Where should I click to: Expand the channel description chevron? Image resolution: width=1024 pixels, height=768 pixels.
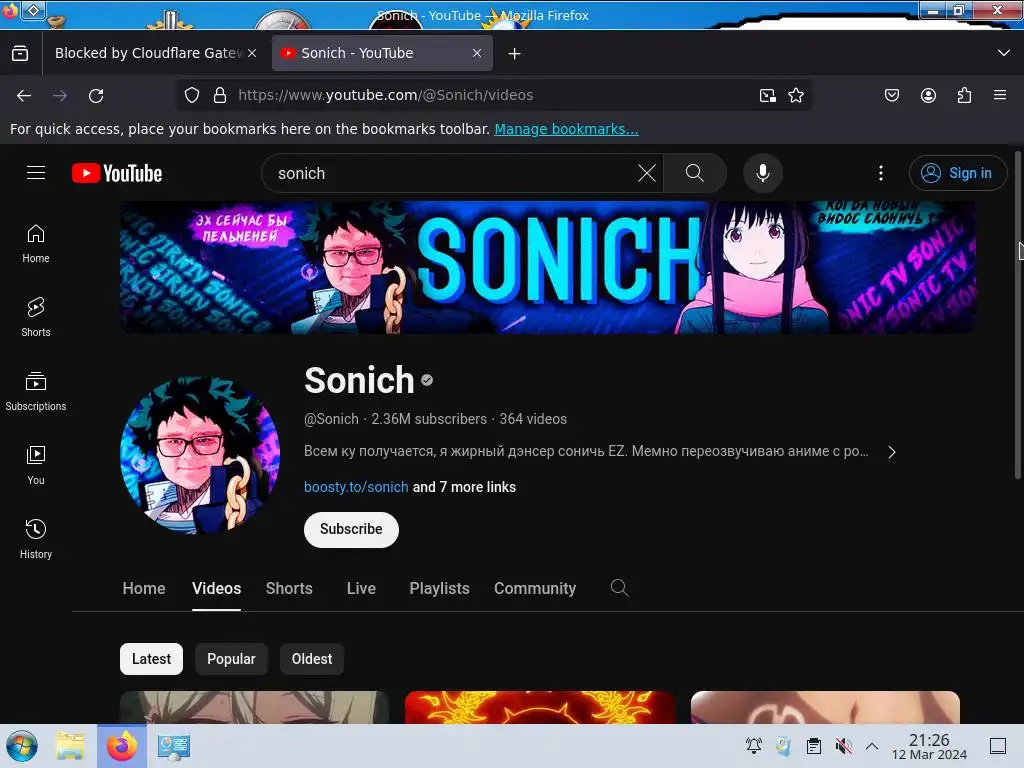(x=892, y=452)
